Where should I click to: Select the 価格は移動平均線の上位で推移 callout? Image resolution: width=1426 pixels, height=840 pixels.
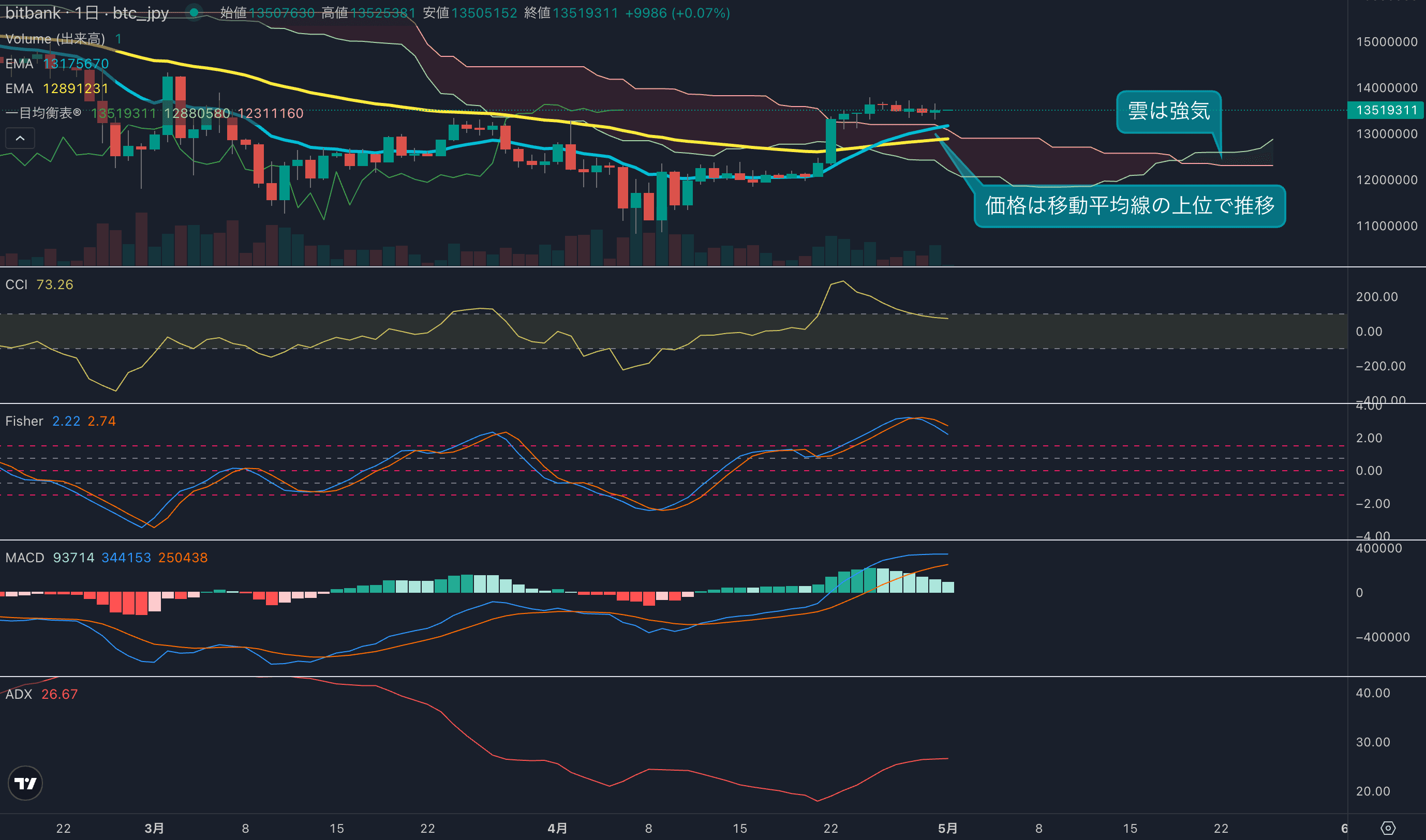tap(1129, 206)
